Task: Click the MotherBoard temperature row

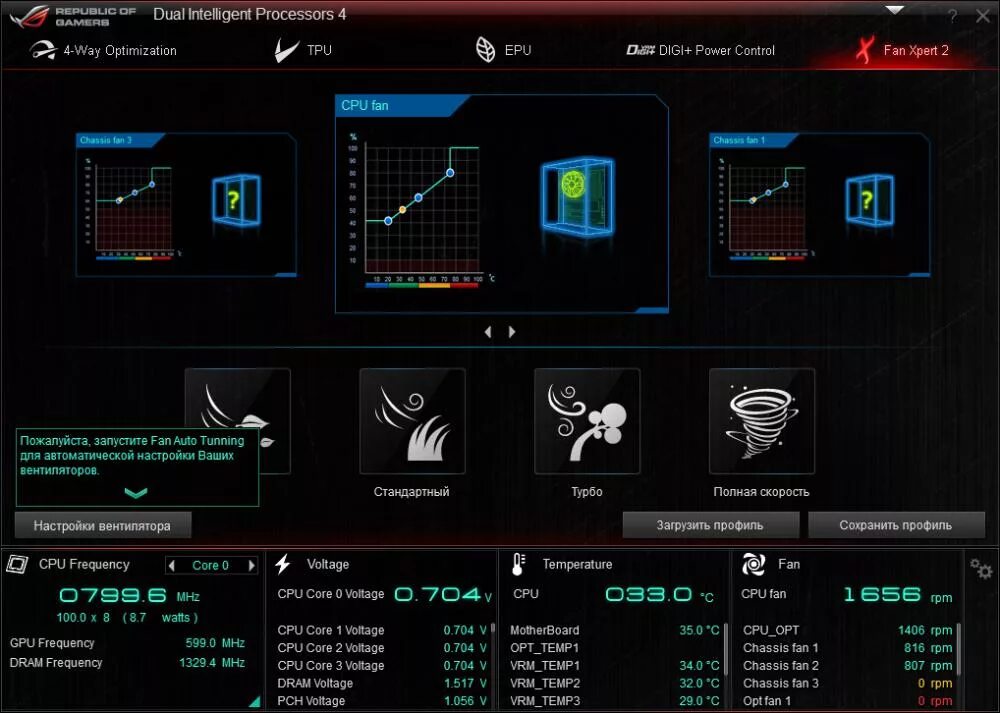Action: point(615,630)
